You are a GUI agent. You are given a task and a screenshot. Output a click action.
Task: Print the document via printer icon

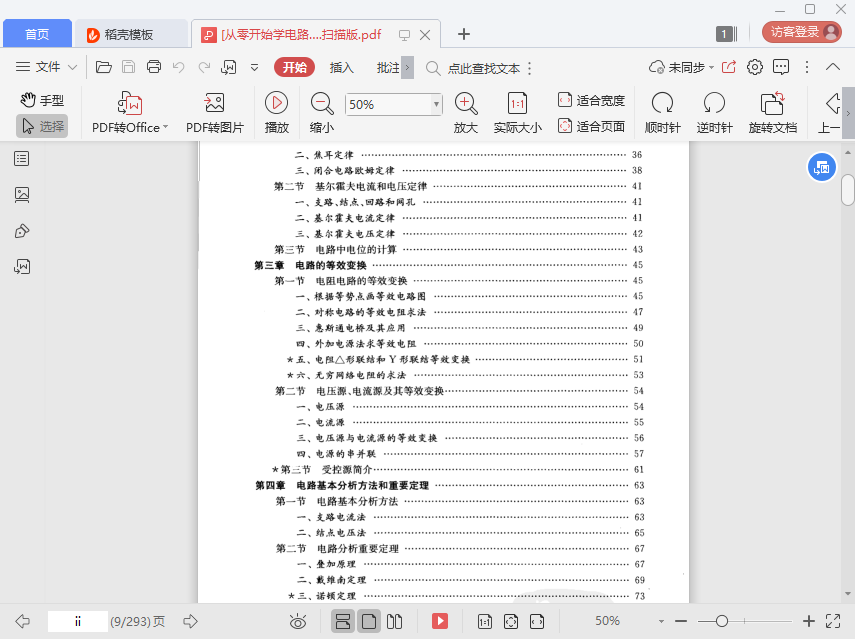154,67
